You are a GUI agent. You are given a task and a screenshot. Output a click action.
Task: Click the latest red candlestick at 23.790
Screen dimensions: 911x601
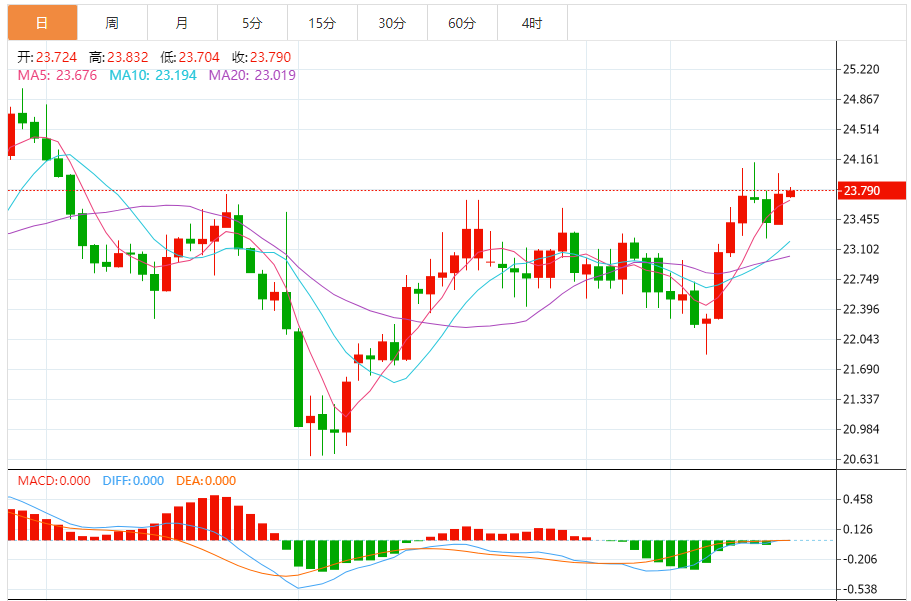click(x=791, y=193)
